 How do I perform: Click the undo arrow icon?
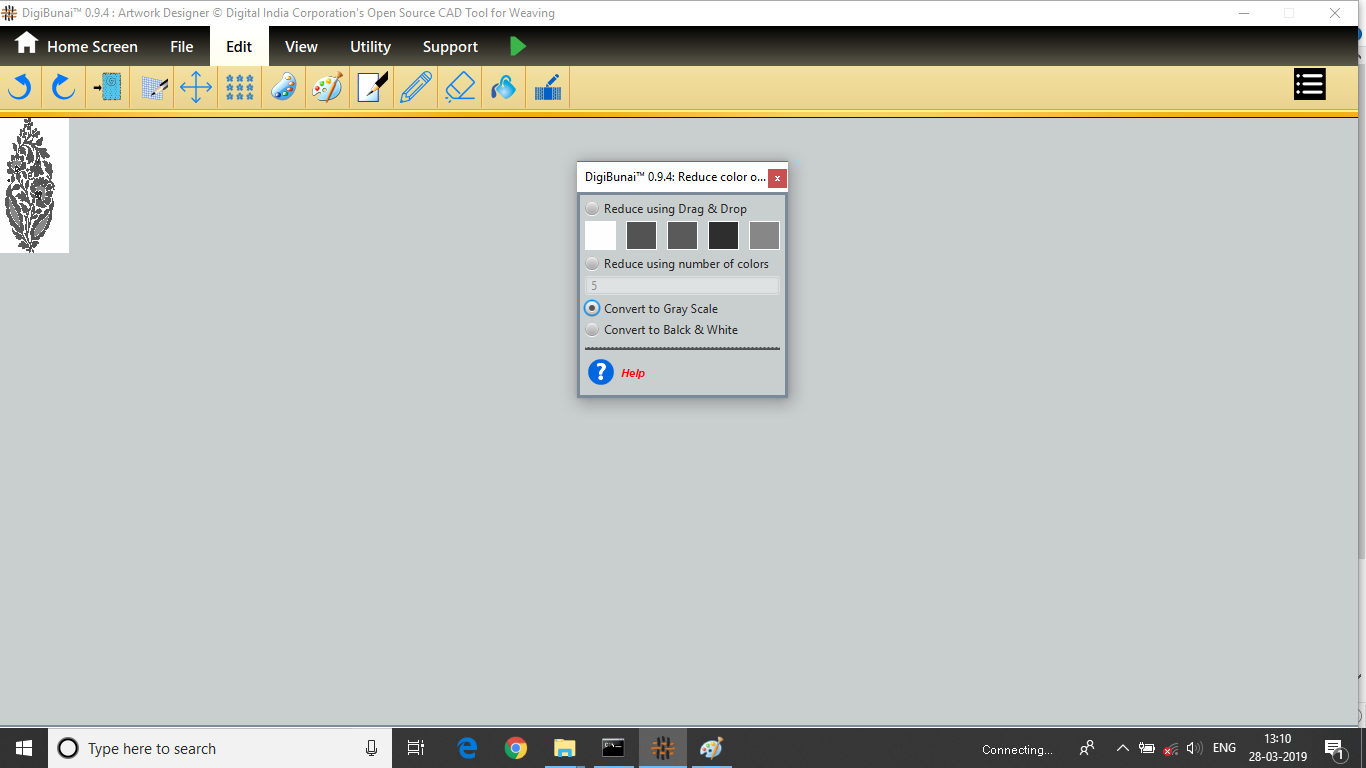coord(20,88)
